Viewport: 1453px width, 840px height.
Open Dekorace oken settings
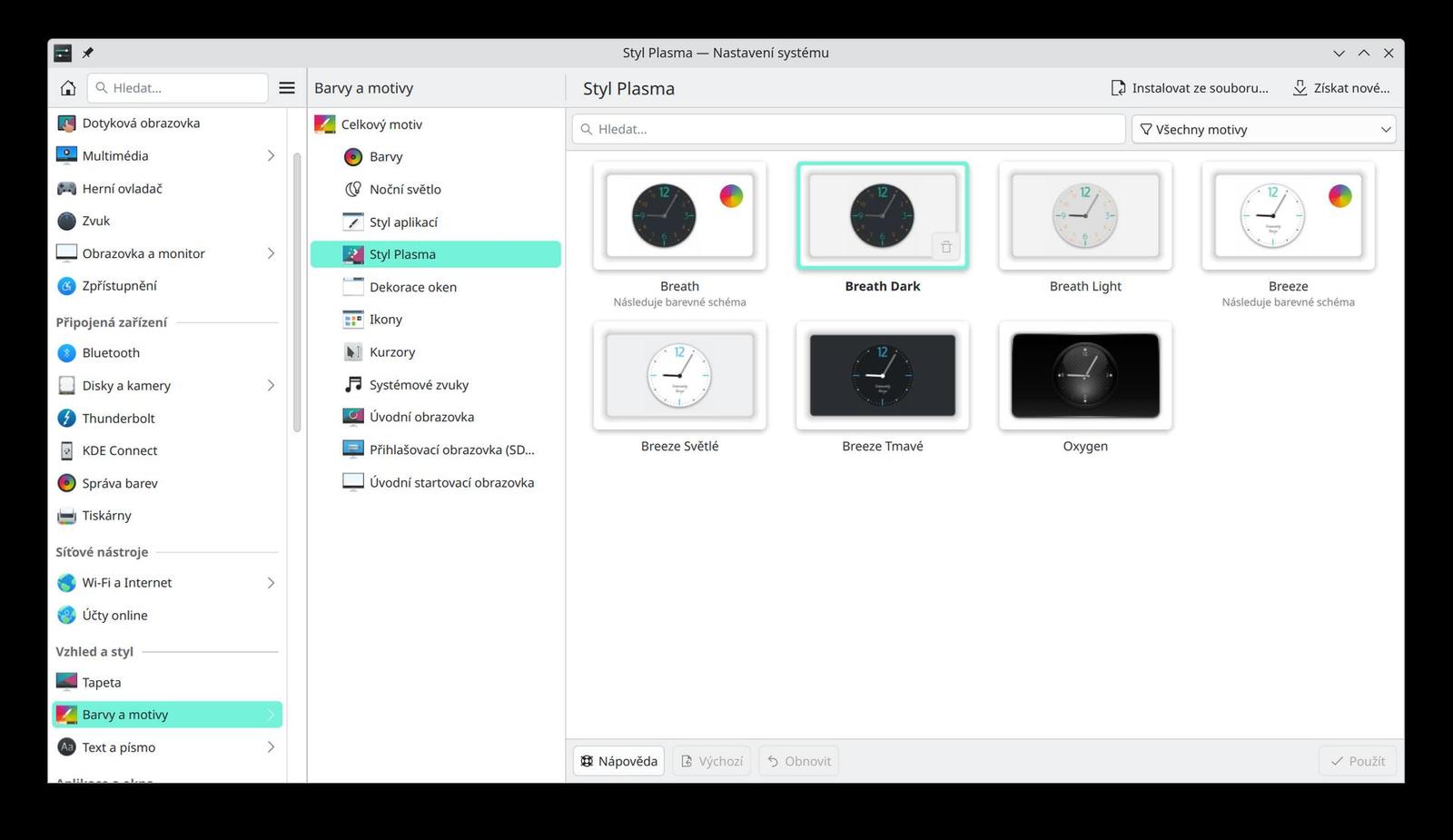pos(413,286)
